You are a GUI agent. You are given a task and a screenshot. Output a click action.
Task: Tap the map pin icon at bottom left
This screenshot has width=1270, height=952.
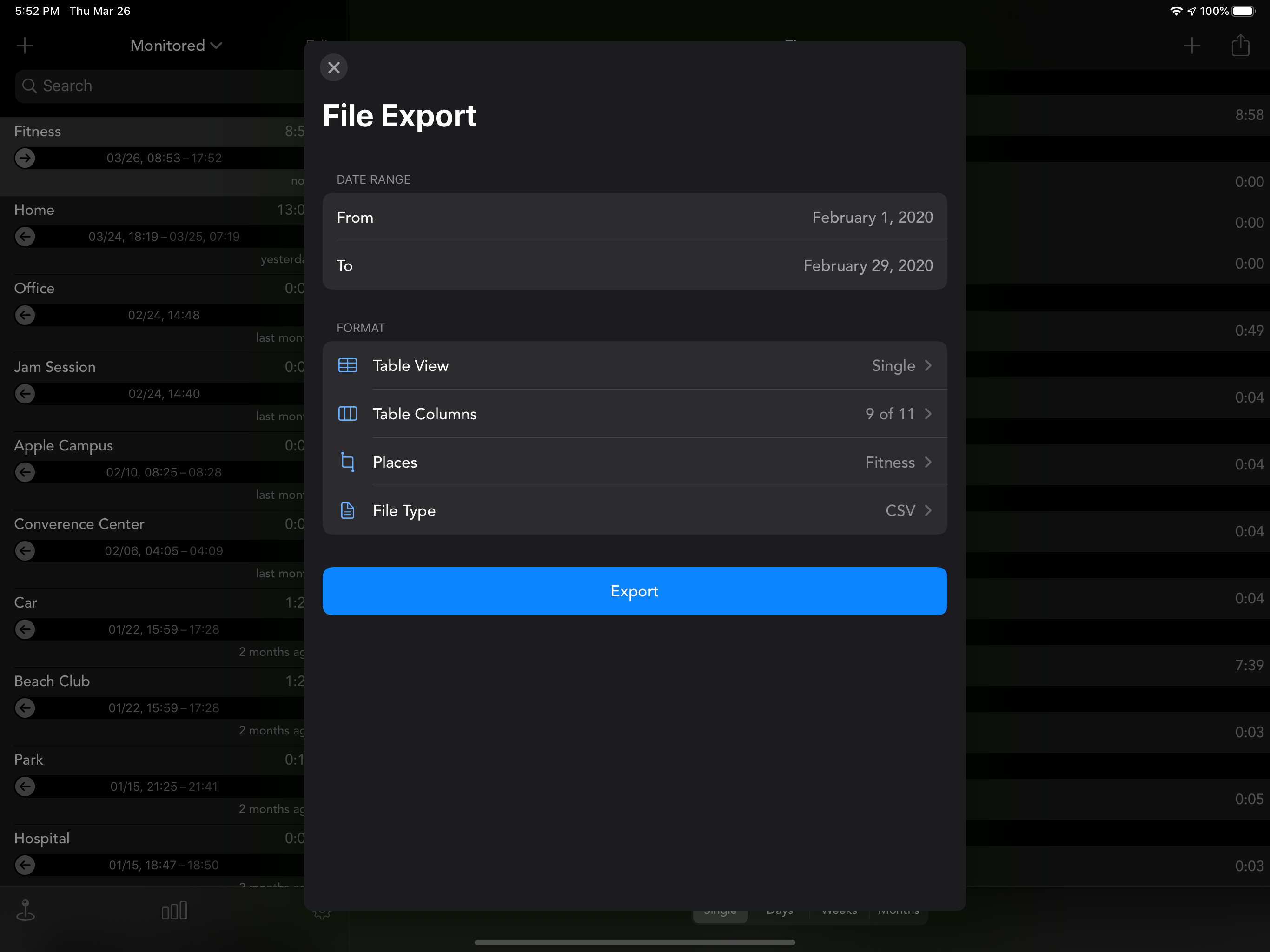coord(25,911)
